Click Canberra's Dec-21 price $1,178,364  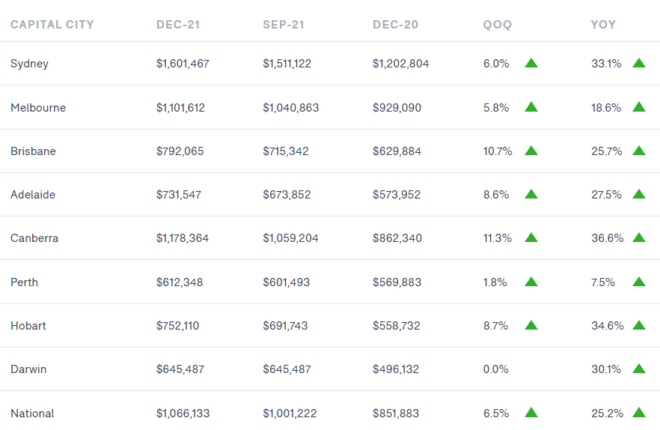[x=190, y=238]
